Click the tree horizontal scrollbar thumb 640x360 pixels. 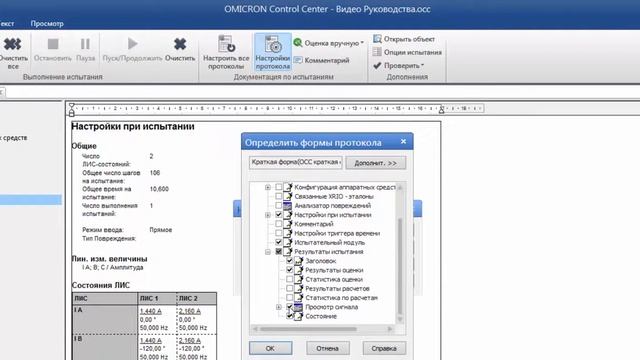coord(308,329)
